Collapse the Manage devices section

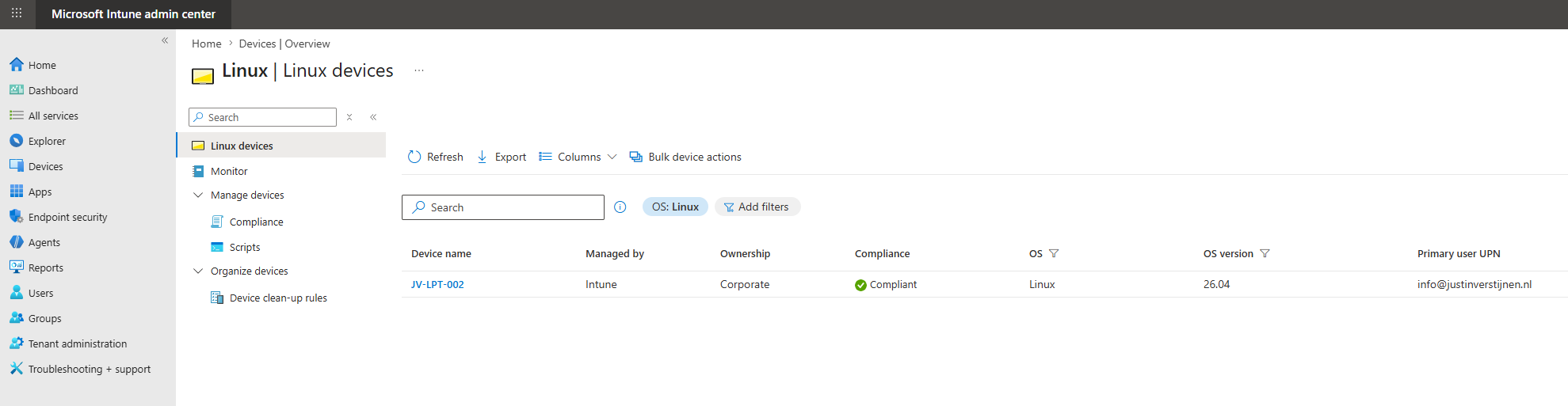[198, 195]
